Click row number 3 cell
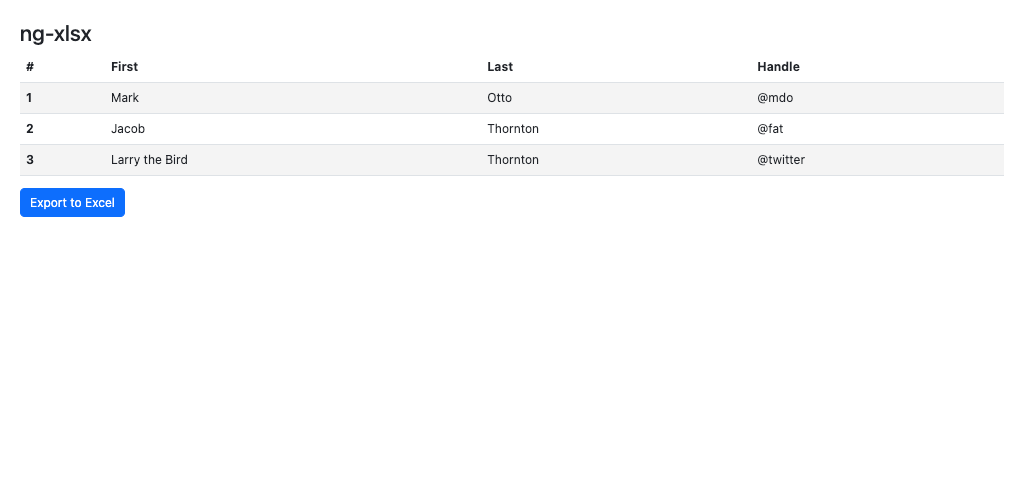 tap(30, 160)
